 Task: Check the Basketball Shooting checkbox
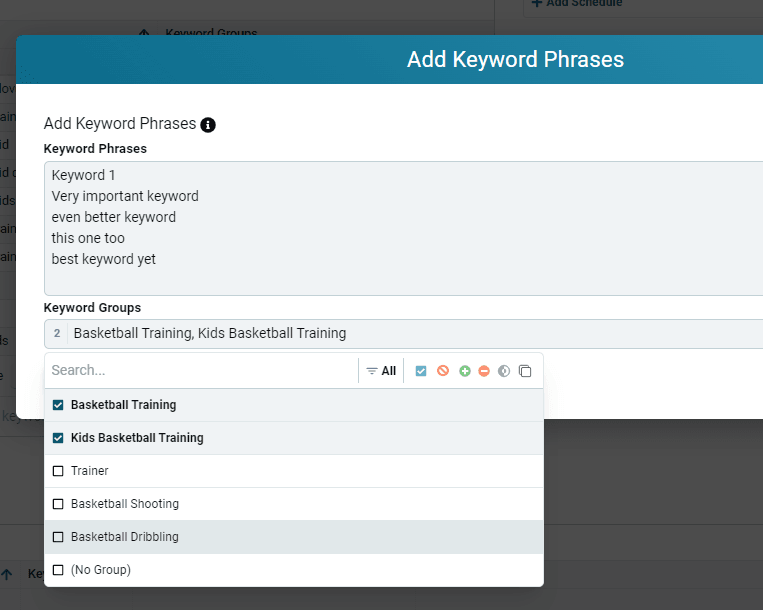(58, 504)
